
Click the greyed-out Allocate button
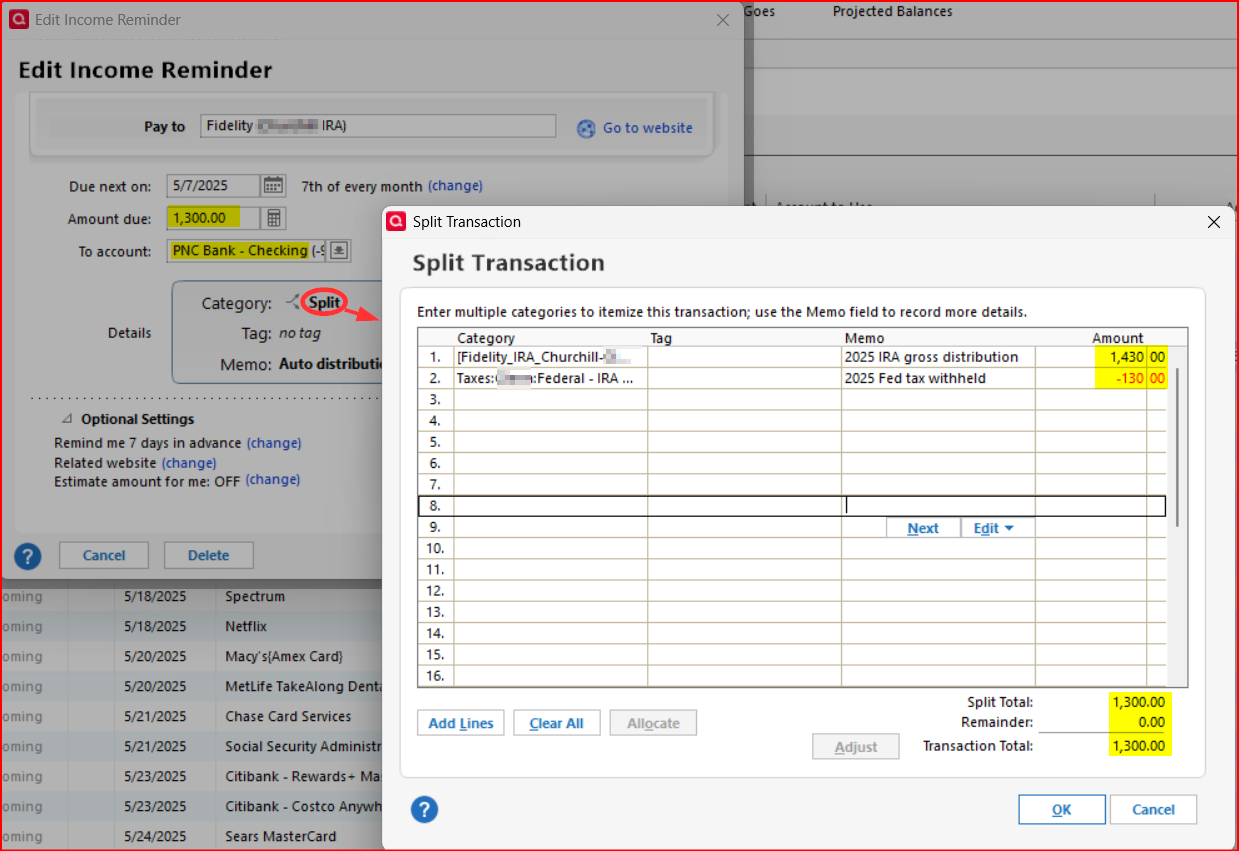click(653, 723)
